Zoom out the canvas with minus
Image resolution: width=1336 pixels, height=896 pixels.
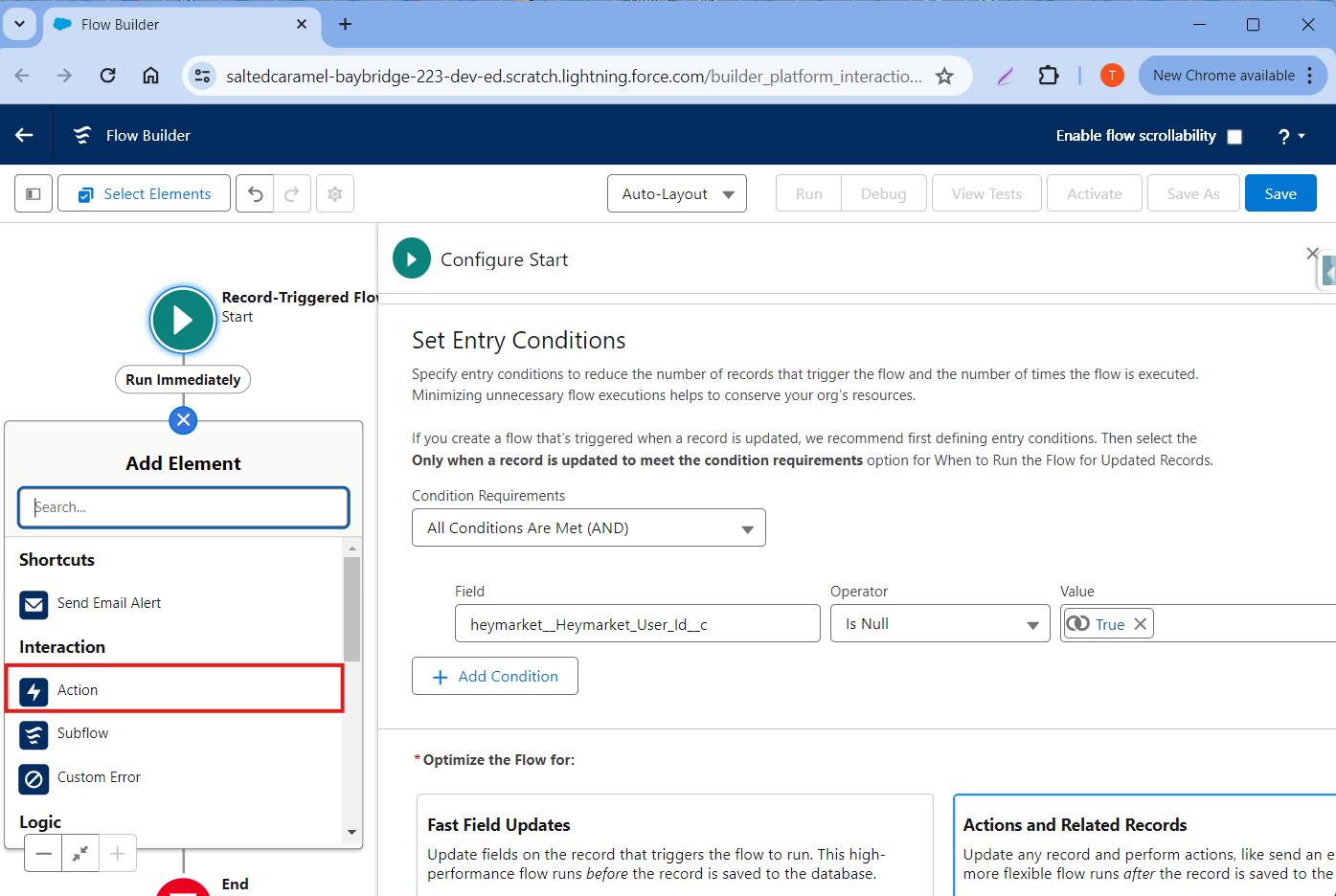[x=43, y=853]
